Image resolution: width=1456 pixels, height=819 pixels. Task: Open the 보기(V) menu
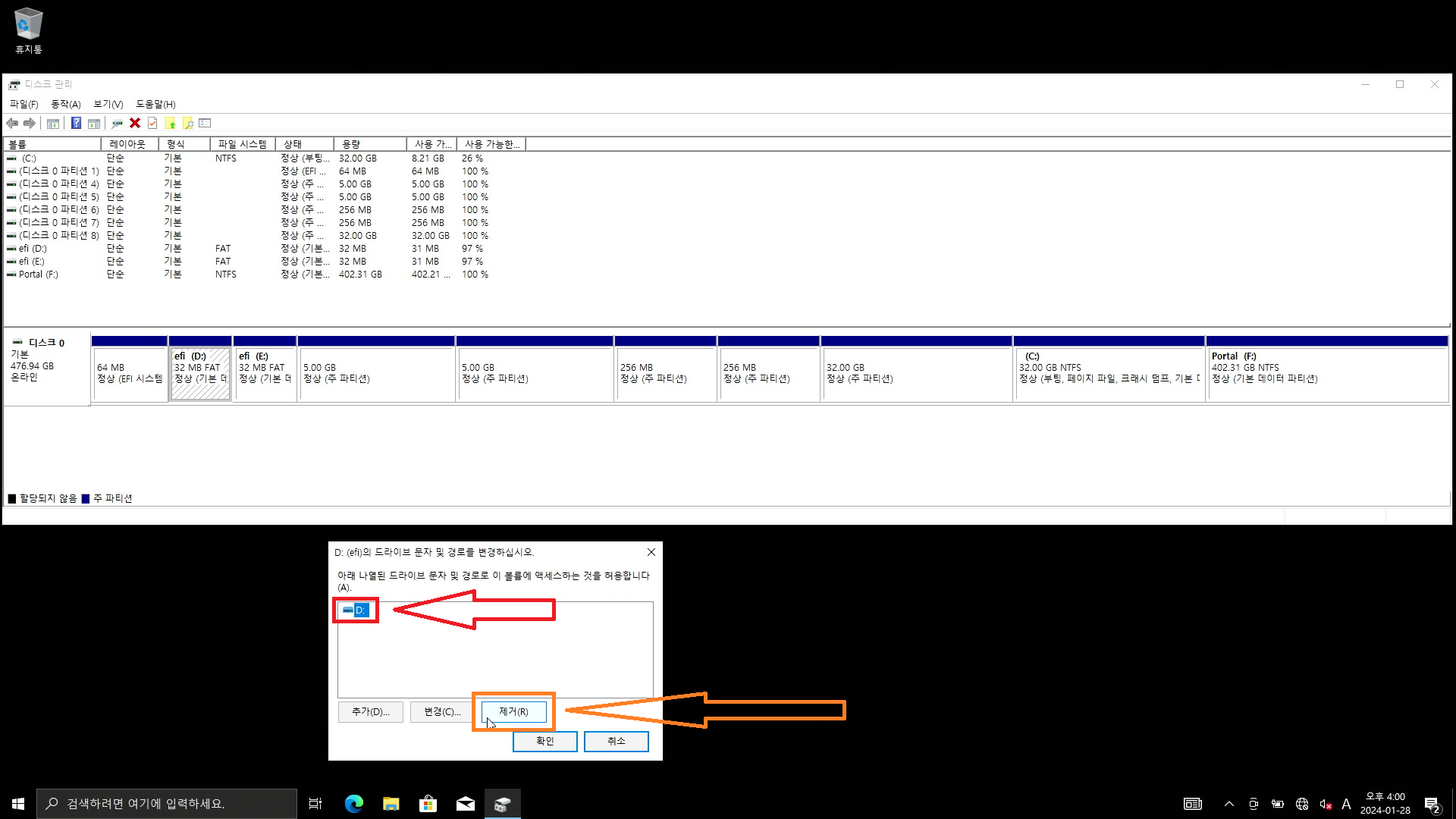pos(108,104)
